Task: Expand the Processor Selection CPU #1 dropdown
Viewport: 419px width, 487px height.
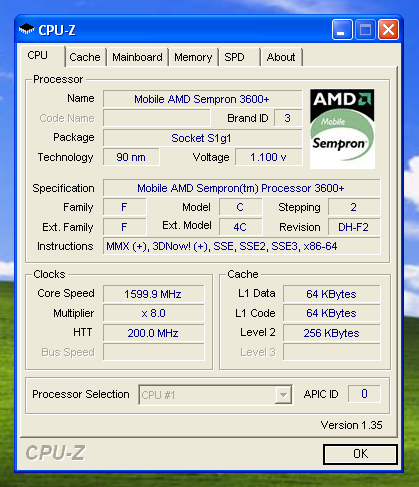Action: click(x=216, y=395)
